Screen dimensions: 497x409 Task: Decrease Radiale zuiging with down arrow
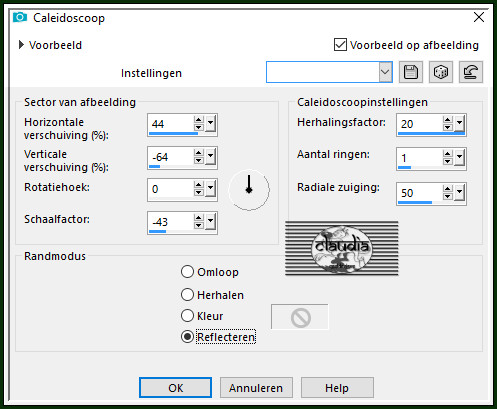click(448, 196)
